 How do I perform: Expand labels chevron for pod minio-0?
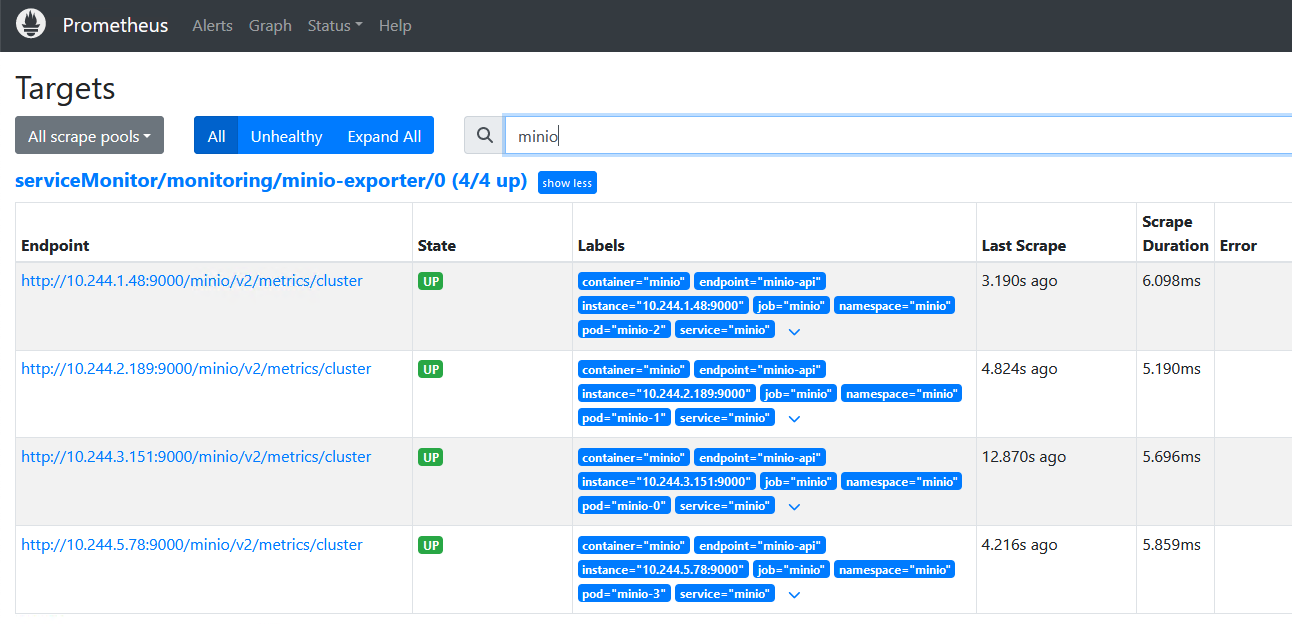coord(794,507)
